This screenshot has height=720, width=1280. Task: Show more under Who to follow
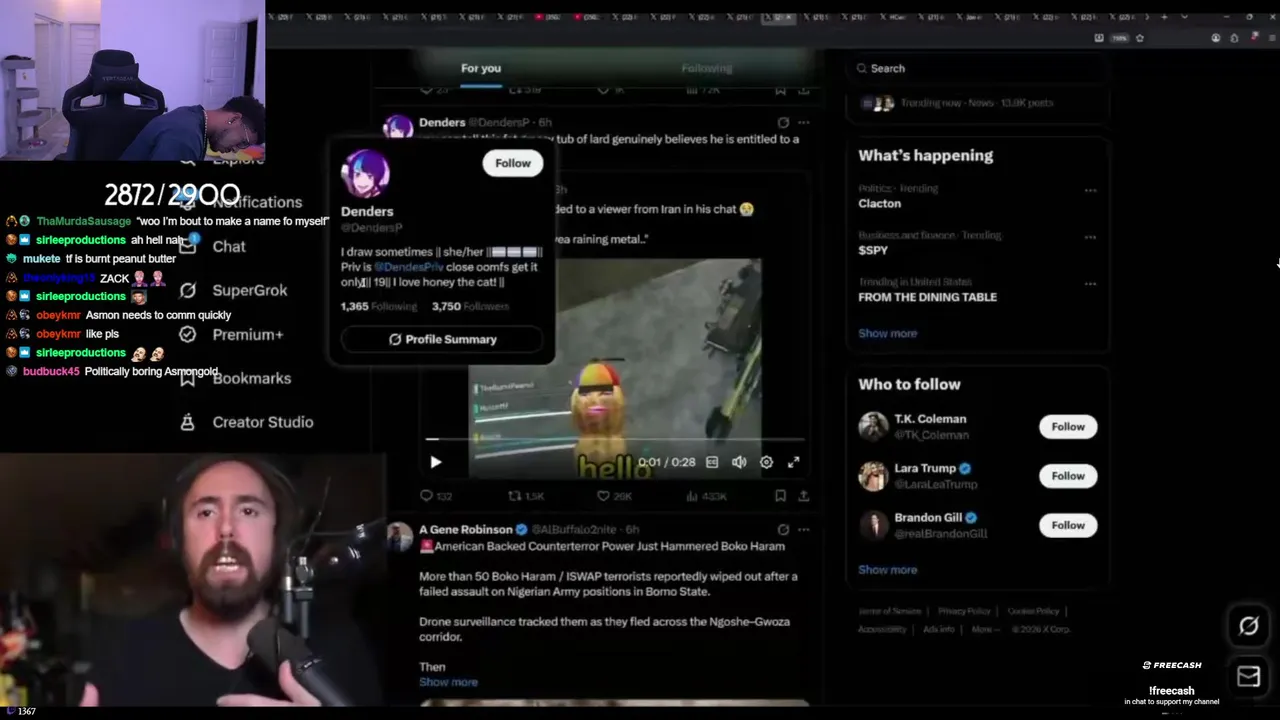pos(887,569)
